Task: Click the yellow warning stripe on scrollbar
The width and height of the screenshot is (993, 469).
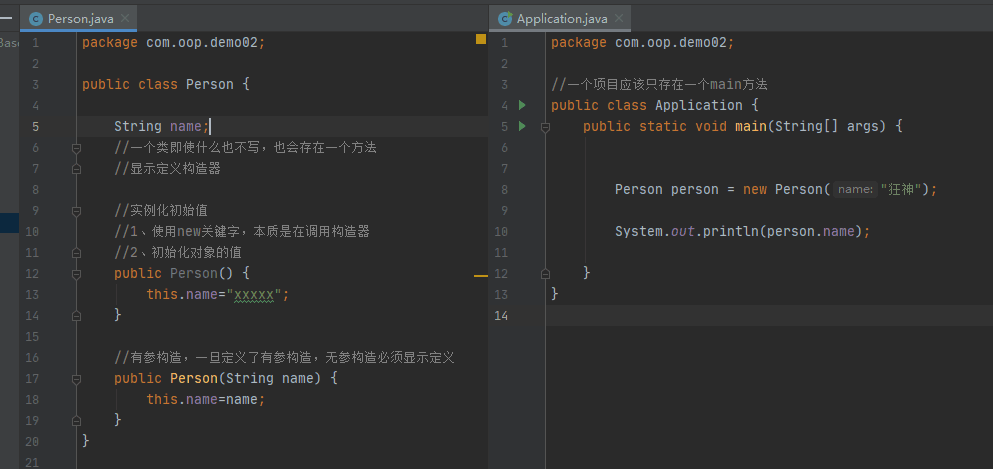Action: 480,275
